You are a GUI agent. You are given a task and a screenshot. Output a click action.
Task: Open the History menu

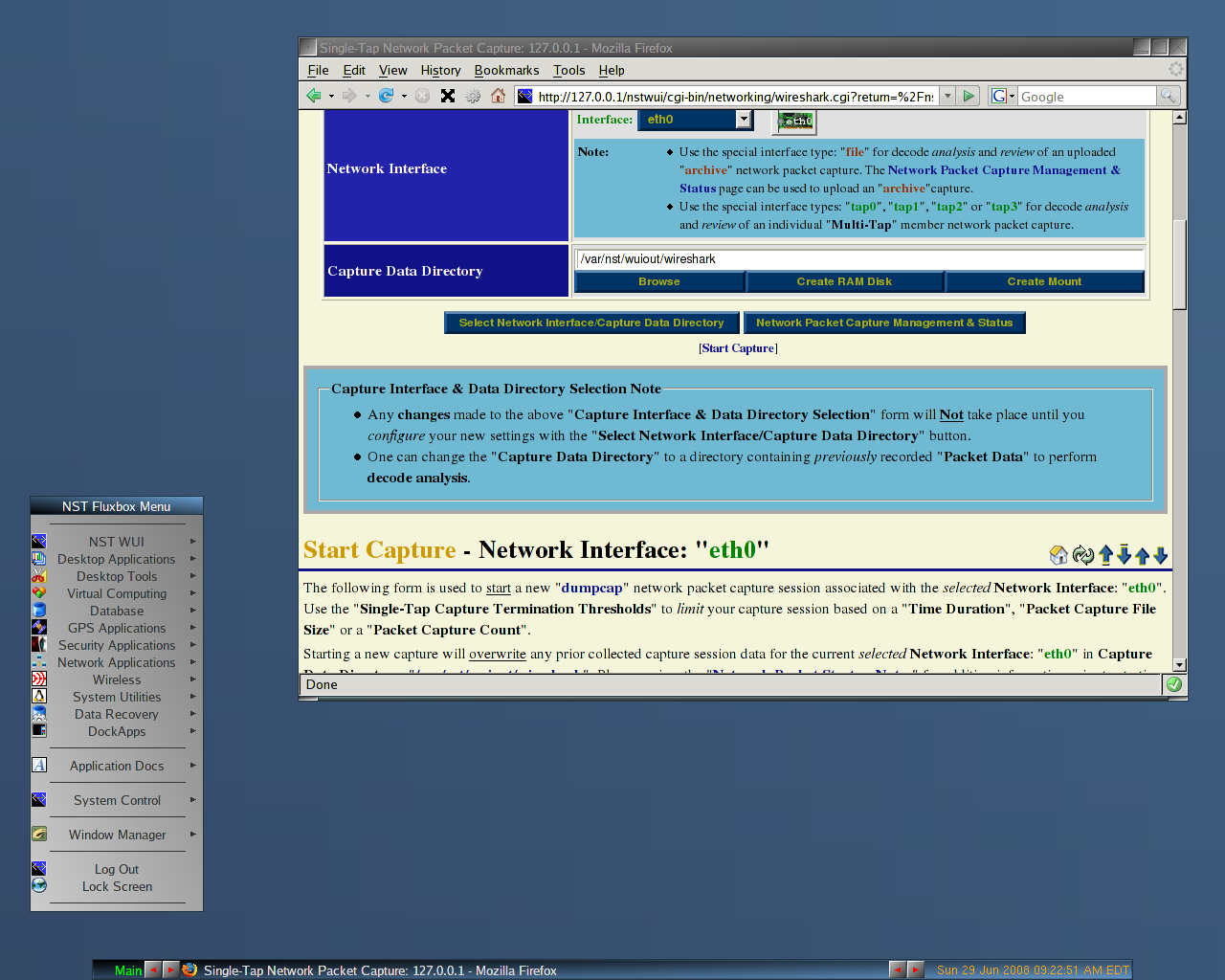click(x=440, y=70)
